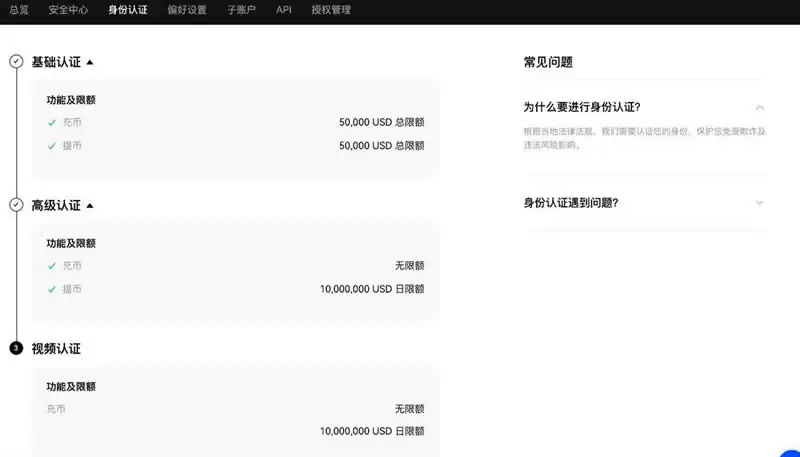Select the 视频认证 step heading
Viewport: 800px width, 457px height.
coord(56,349)
